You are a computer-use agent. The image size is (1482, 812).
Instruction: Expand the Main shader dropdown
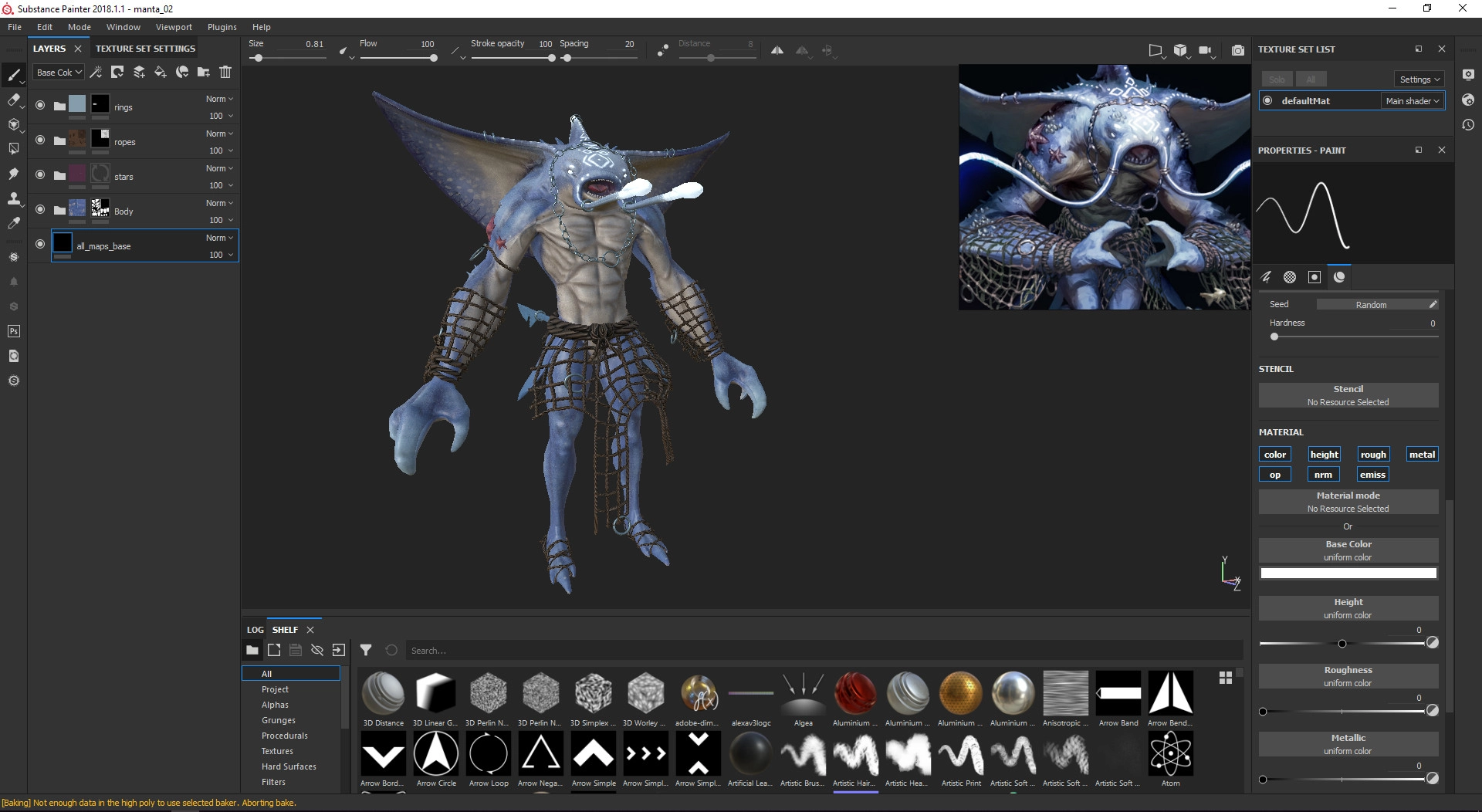pos(1412,101)
